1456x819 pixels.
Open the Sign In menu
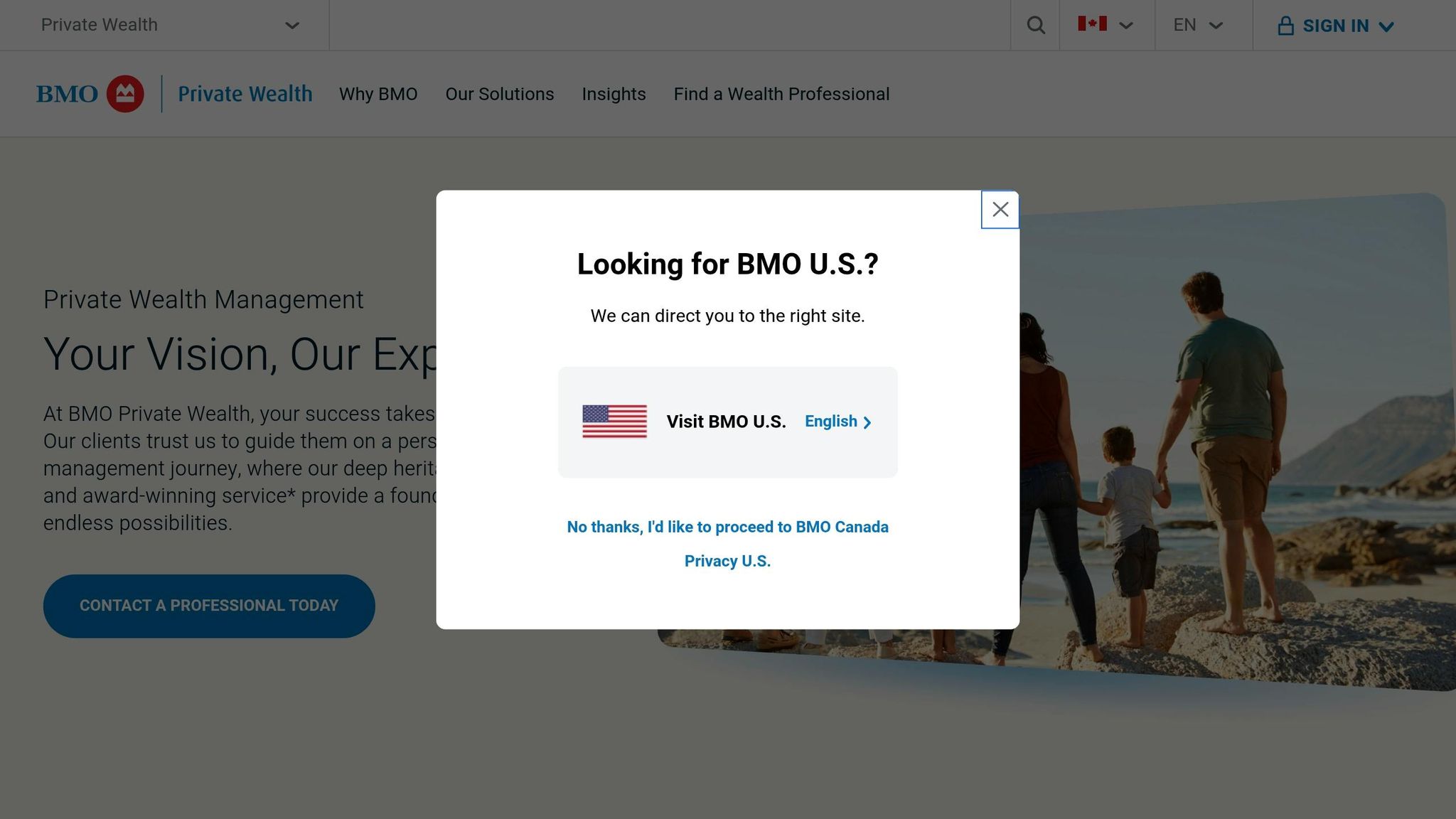(x=1336, y=26)
